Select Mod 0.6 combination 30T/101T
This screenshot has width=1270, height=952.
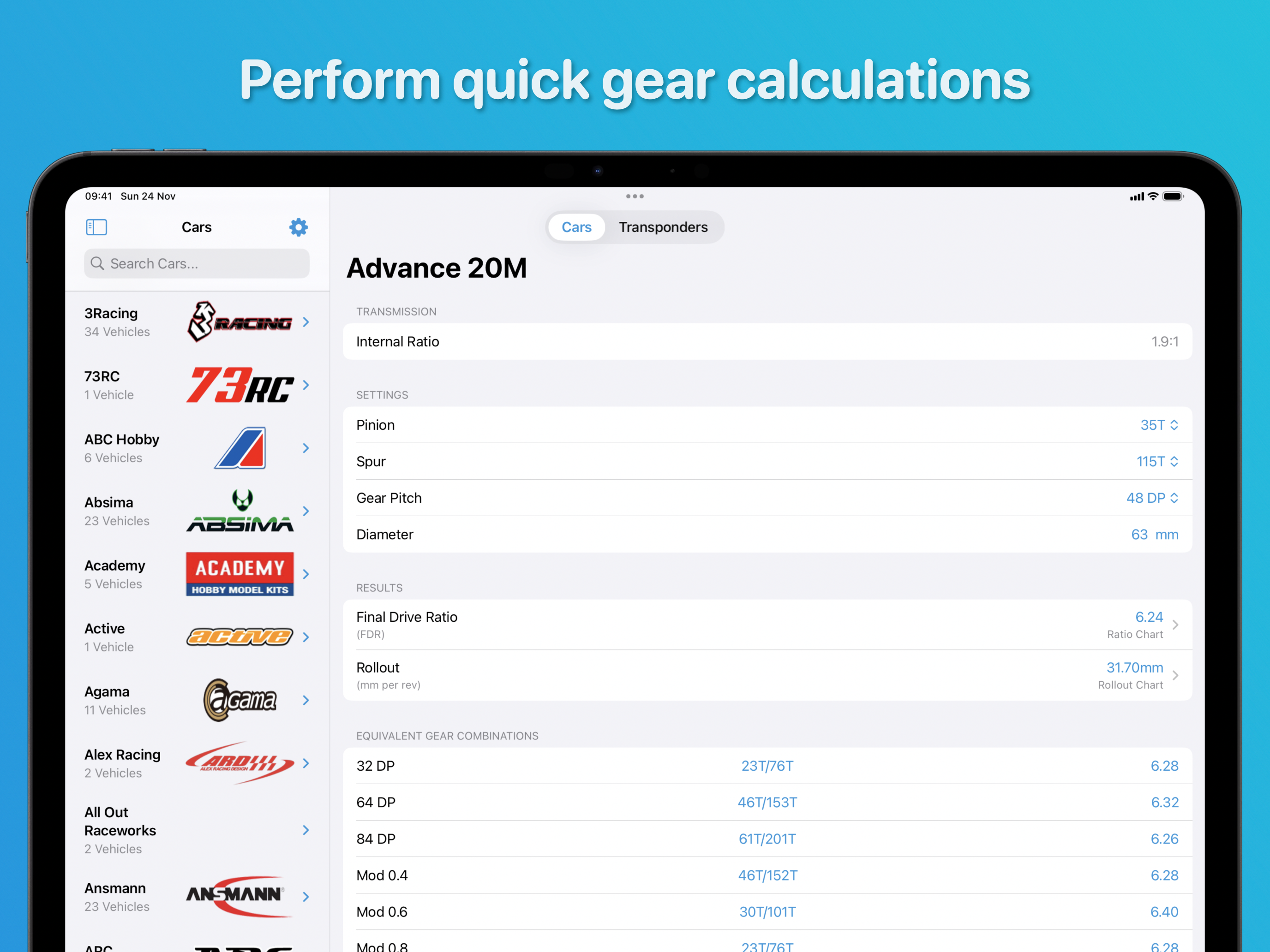tap(767, 912)
